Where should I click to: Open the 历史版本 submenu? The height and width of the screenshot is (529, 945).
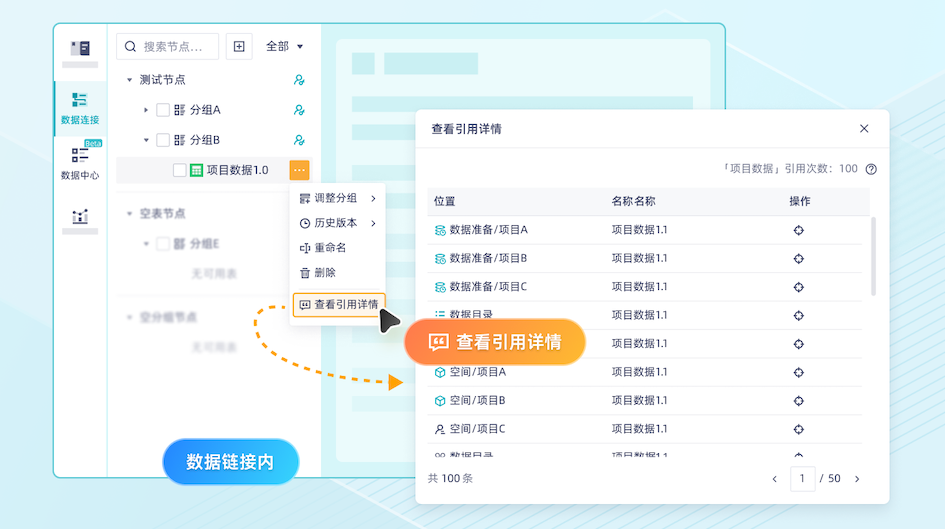pyautogui.click(x=338, y=223)
